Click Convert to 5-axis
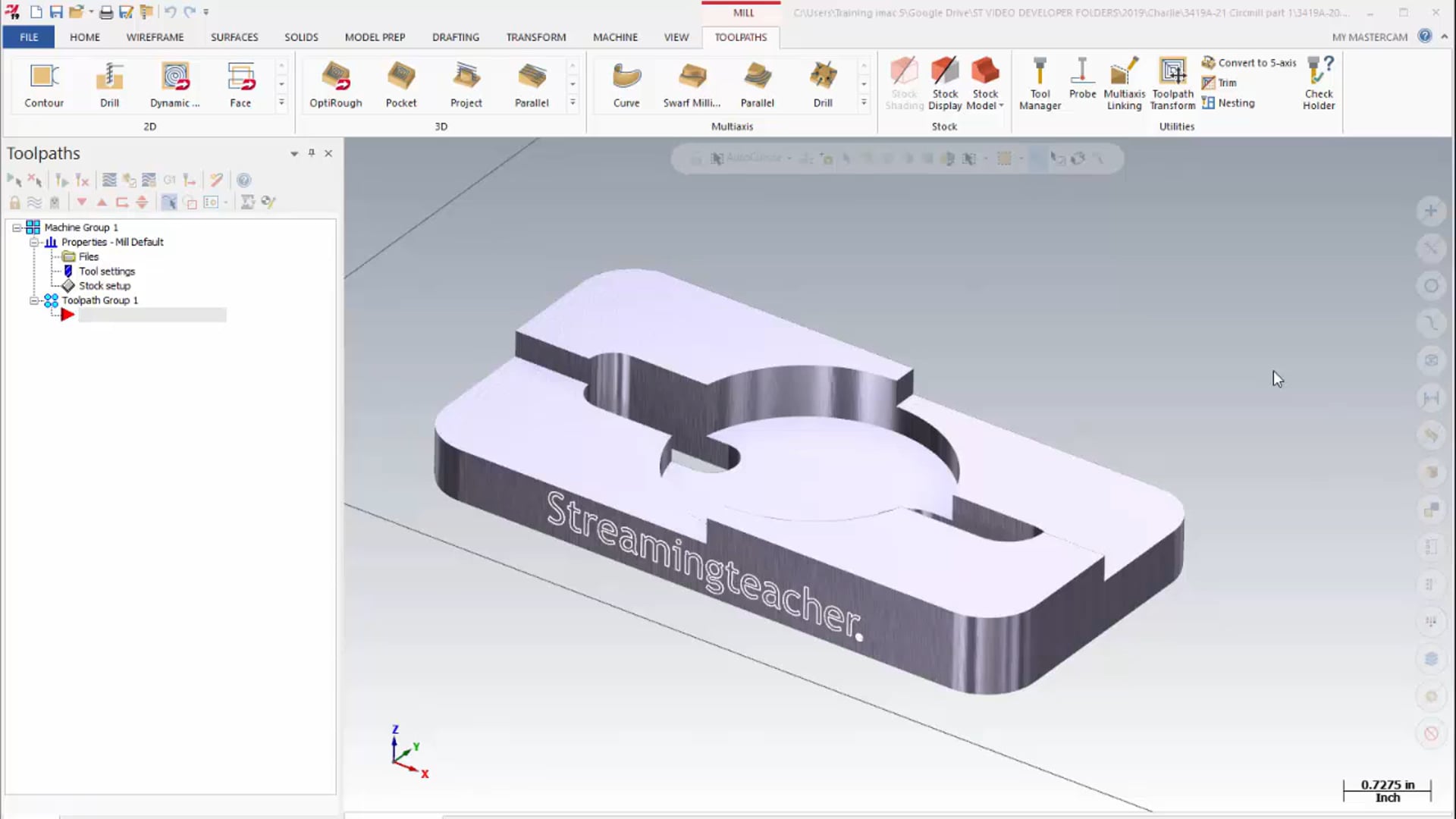The height and width of the screenshot is (819, 1456). 1249,63
